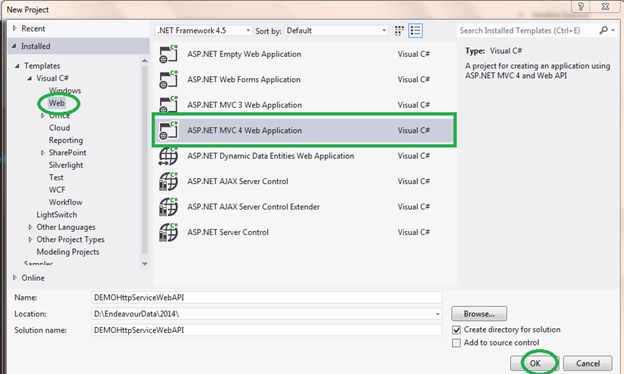Click the ASP.NET Web Forms Application template icon
Image resolution: width=624 pixels, height=374 pixels.
tap(168, 80)
